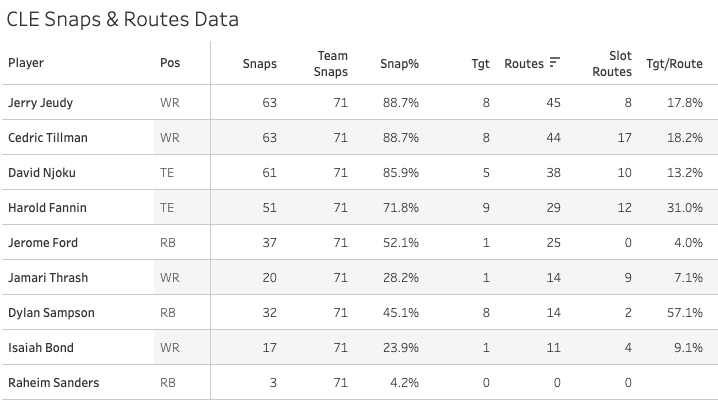The image size is (718, 406).
Task: Click Isaiah Bond player name
Action: tap(41, 348)
